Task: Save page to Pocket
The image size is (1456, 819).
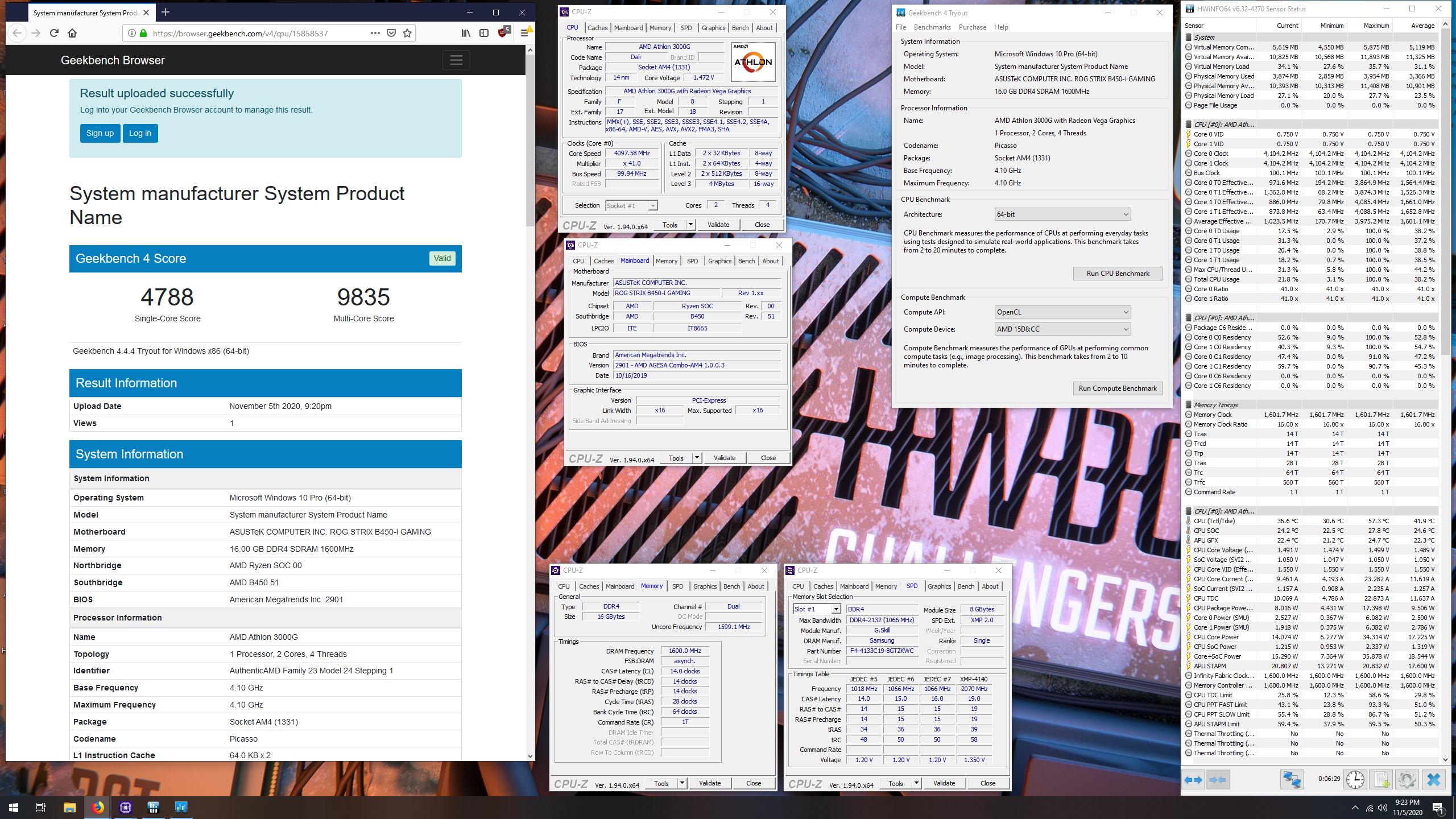Action: click(x=391, y=33)
